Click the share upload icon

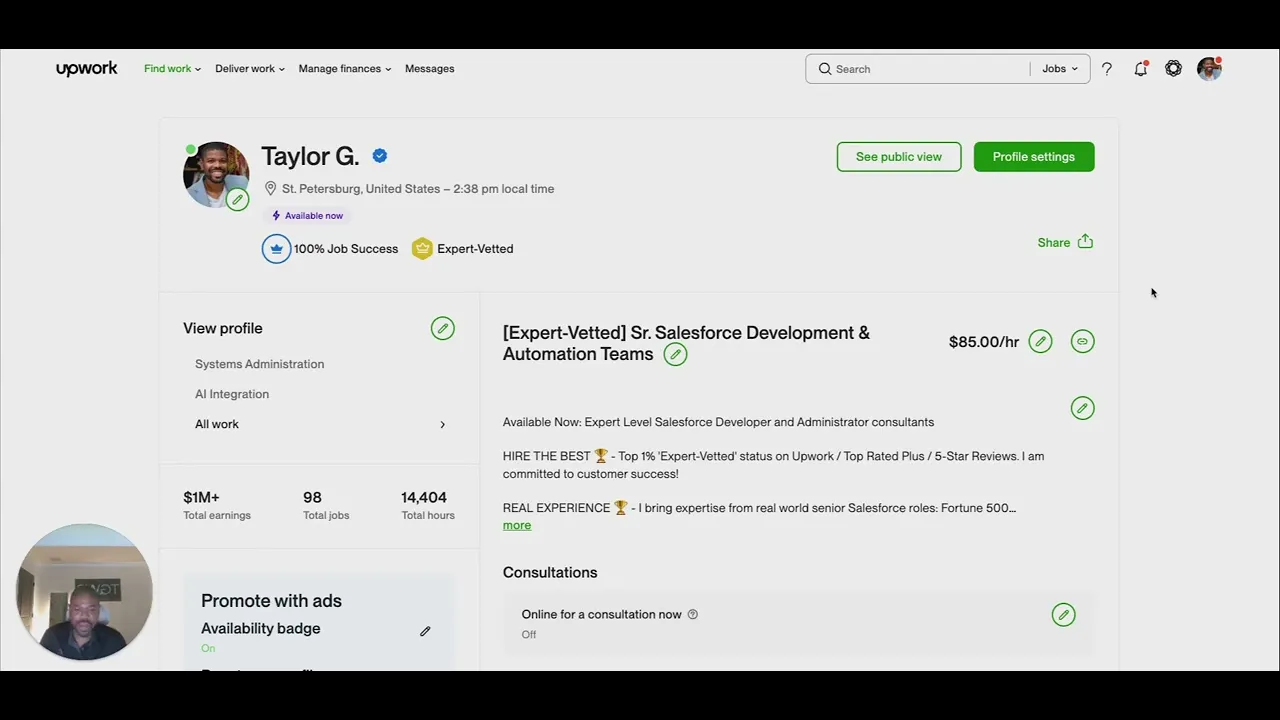tap(1085, 242)
